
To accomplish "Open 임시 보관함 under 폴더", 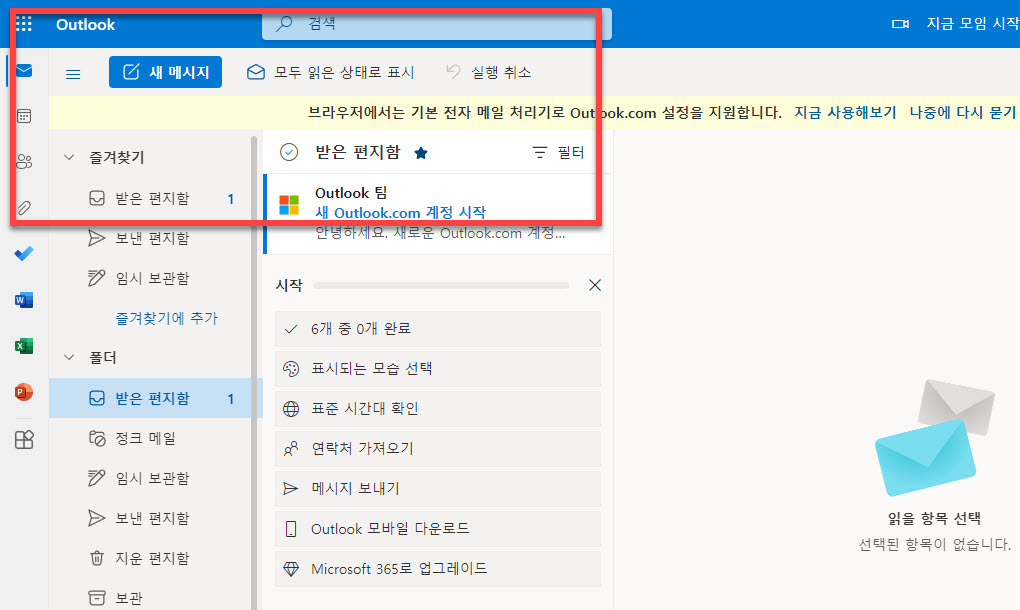I will pyautogui.click(x=156, y=478).
